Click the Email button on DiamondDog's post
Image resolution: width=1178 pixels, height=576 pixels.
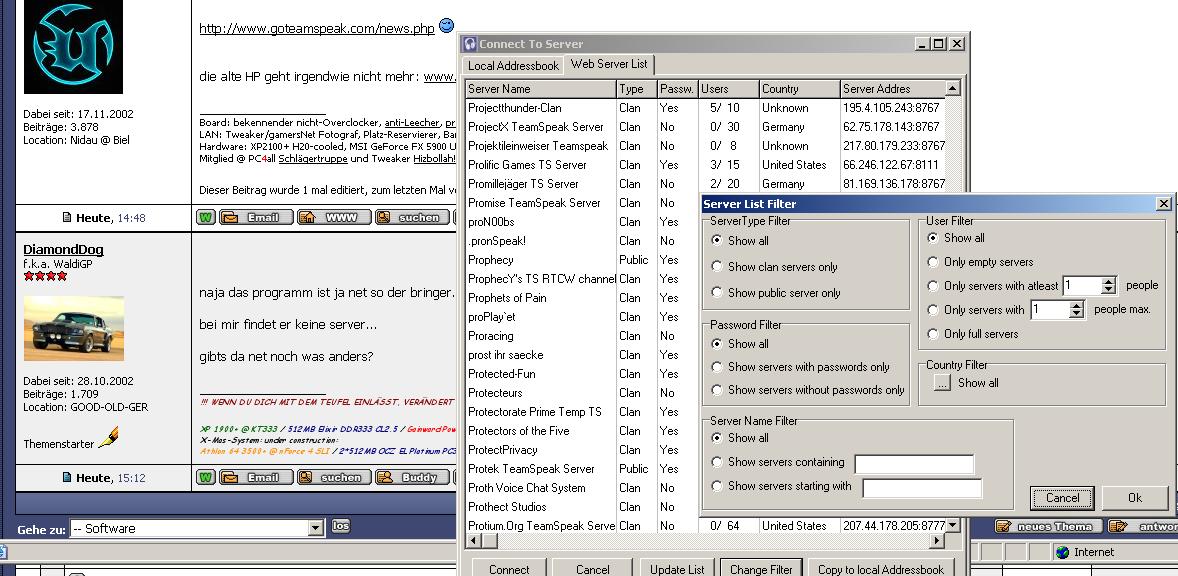click(x=256, y=478)
